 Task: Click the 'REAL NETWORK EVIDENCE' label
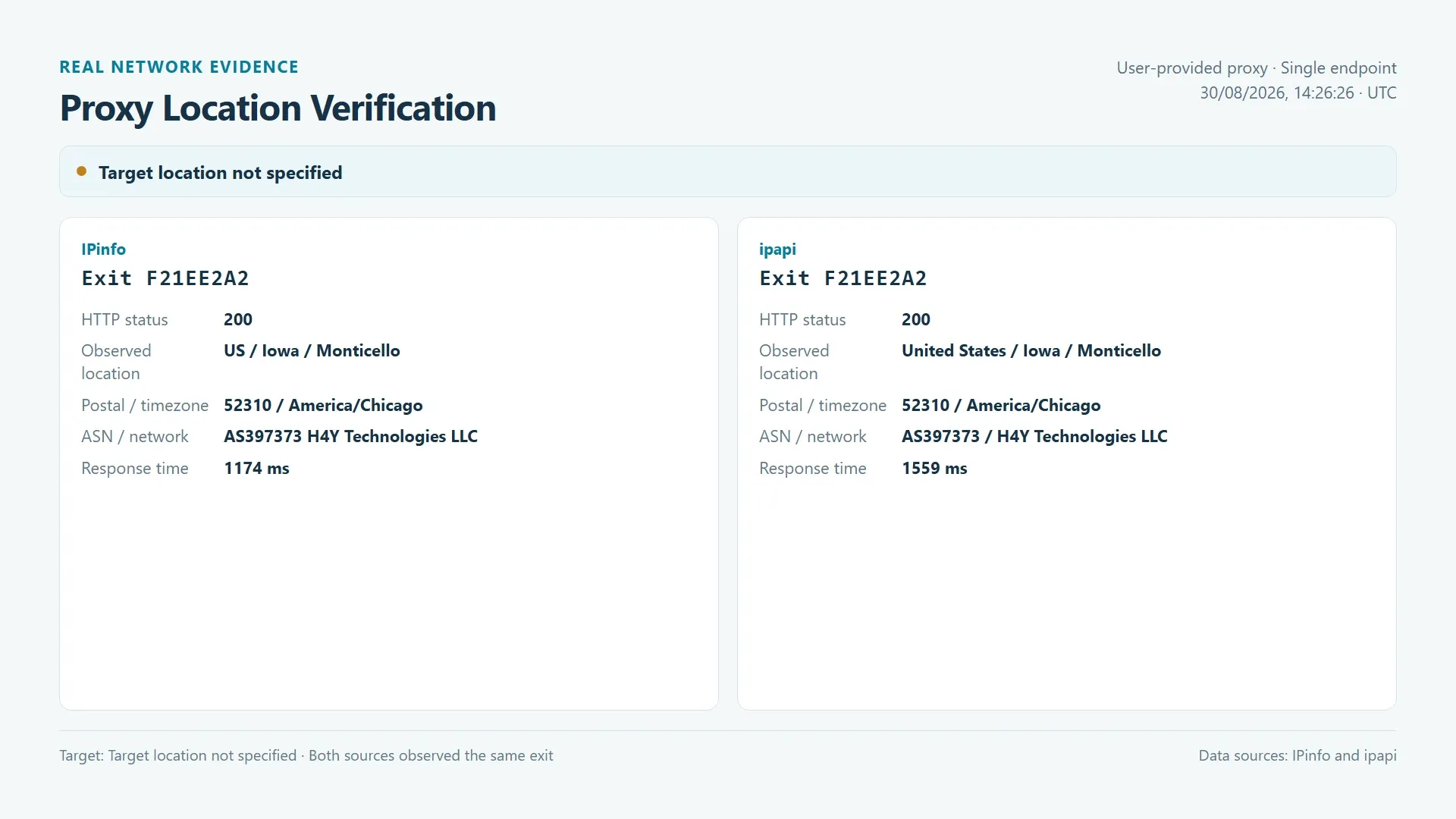tap(179, 67)
